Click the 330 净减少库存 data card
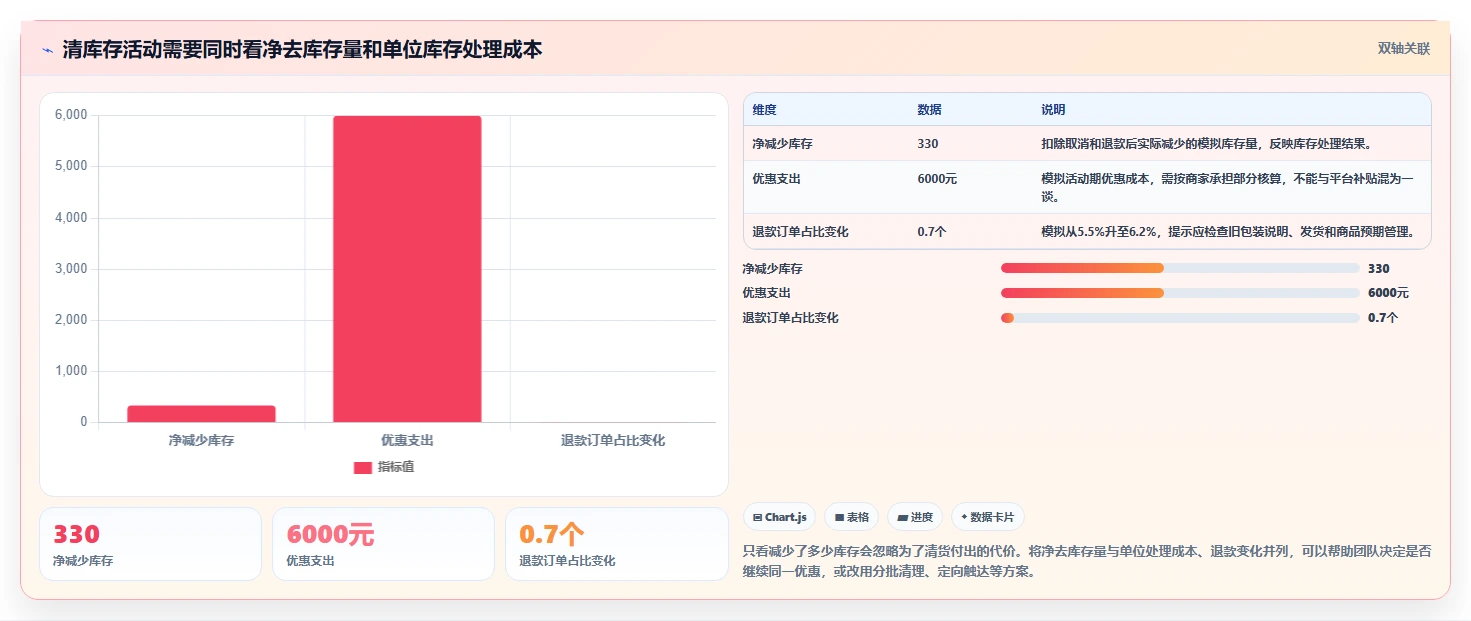The image size is (1471, 621). (x=150, y=544)
